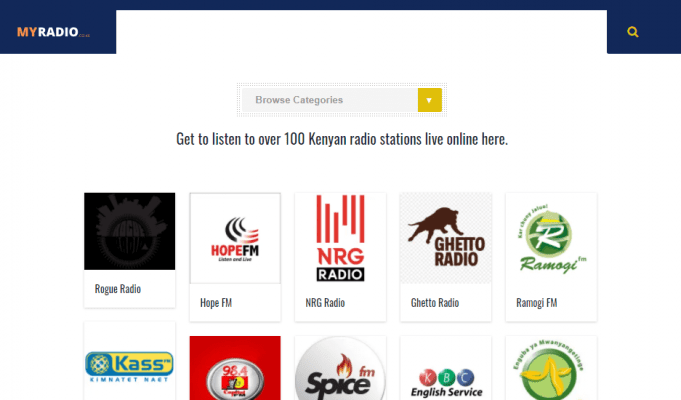Screen dimensions: 681x400
Task: Open the red 98.4 station logo
Action: [235, 368]
